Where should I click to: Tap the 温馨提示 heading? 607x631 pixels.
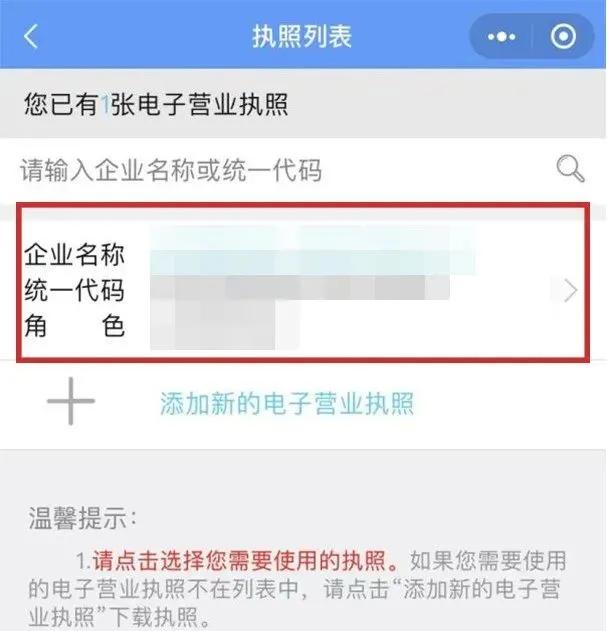pos(82,518)
